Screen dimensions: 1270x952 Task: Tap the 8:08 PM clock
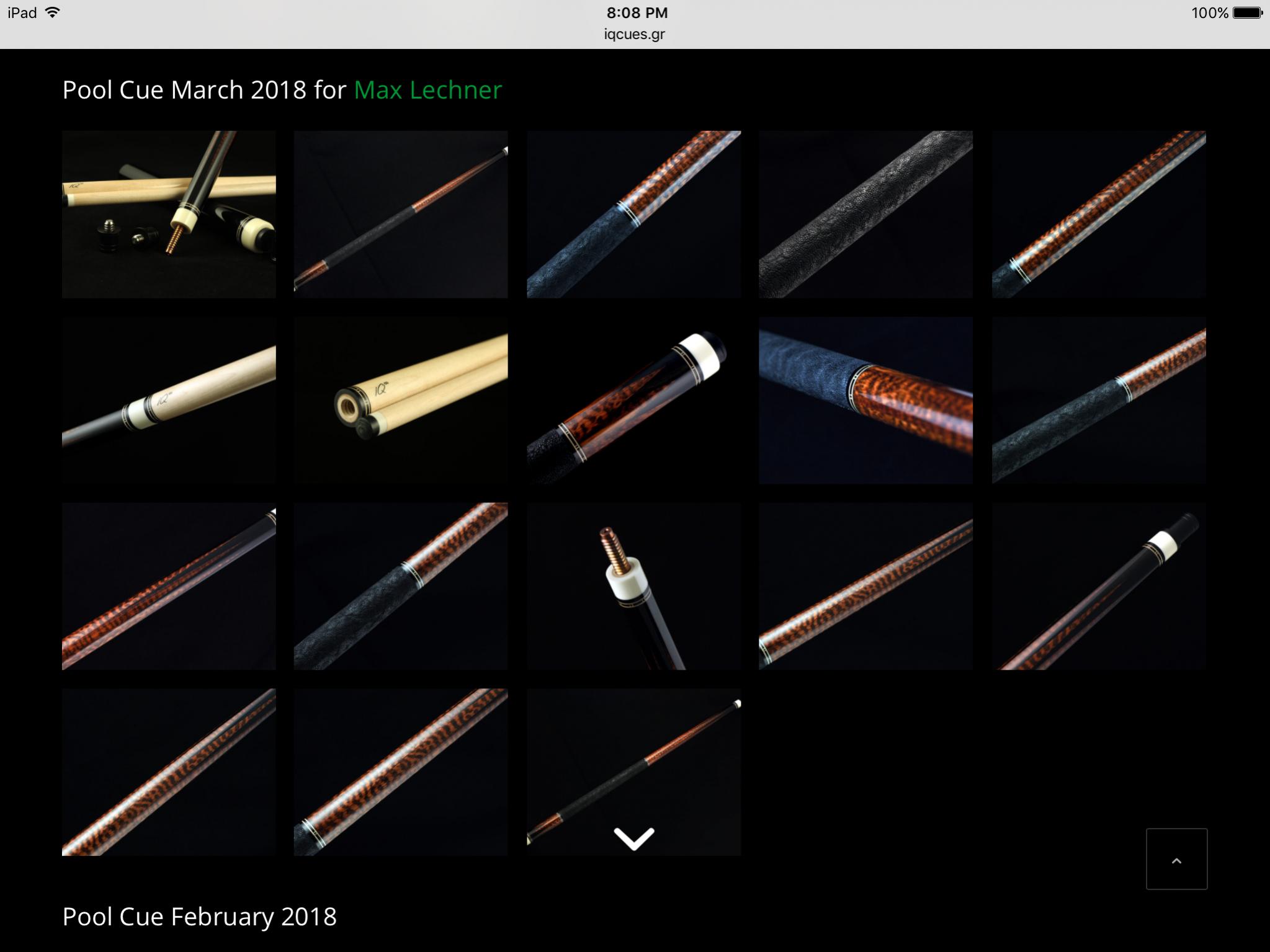pyautogui.click(x=637, y=12)
